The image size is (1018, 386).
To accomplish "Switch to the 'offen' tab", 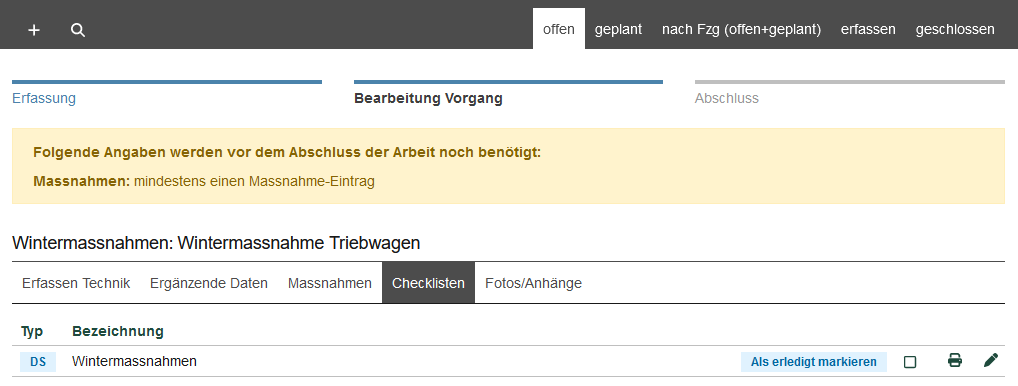I will pos(559,29).
